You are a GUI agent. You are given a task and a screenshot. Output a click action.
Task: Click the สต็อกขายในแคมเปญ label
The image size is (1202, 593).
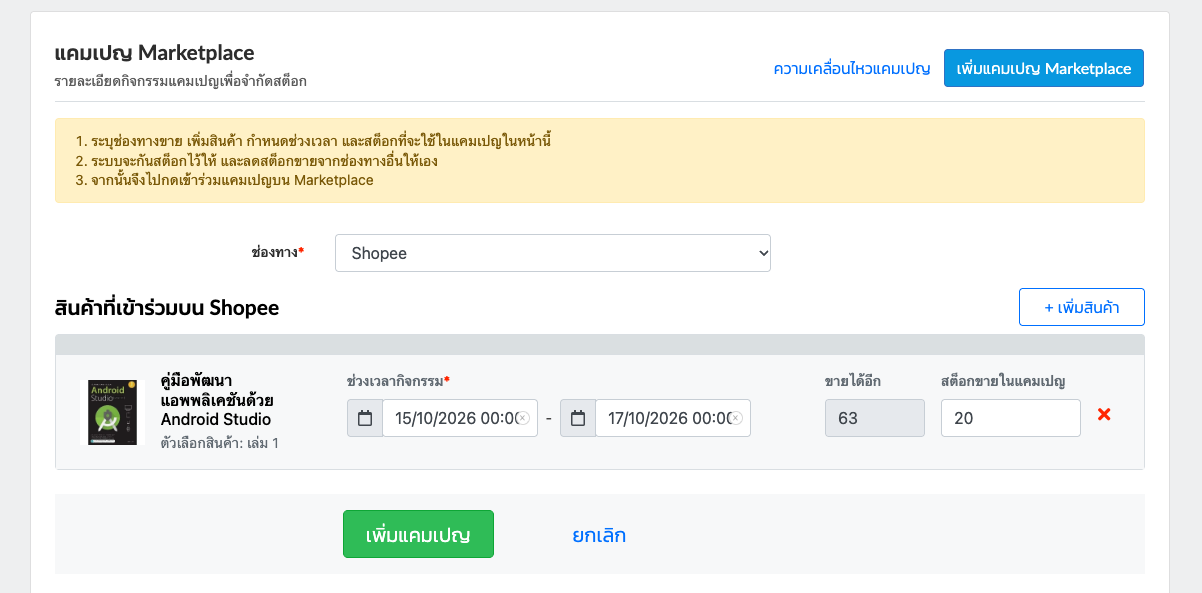[x=1003, y=381]
